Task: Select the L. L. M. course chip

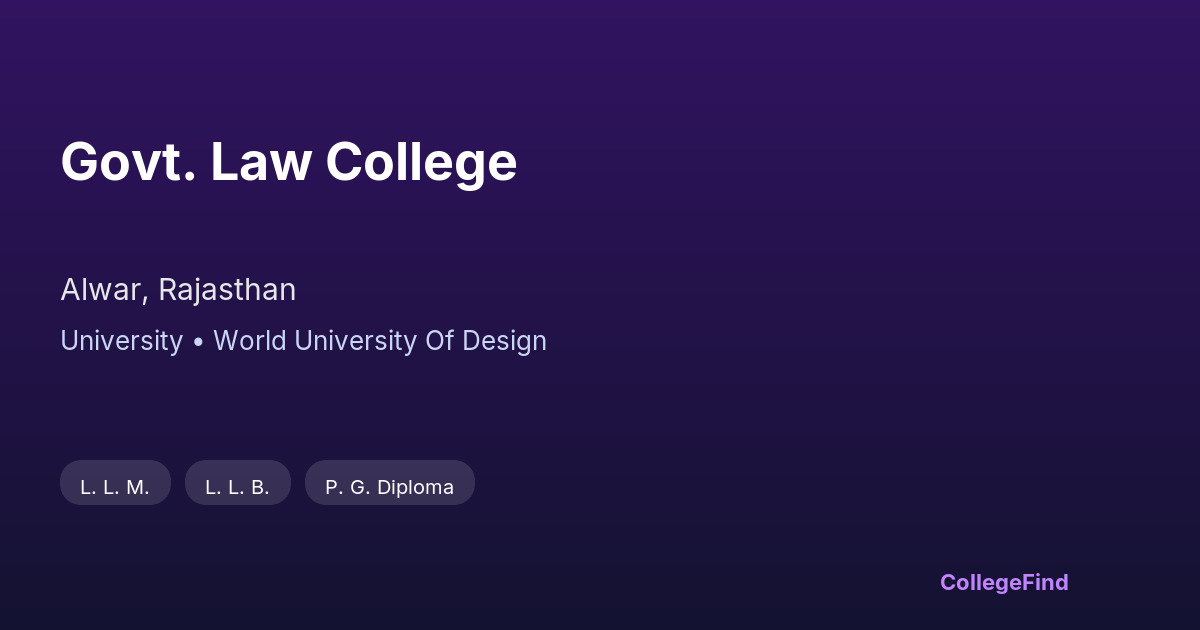Action: tap(115, 487)
